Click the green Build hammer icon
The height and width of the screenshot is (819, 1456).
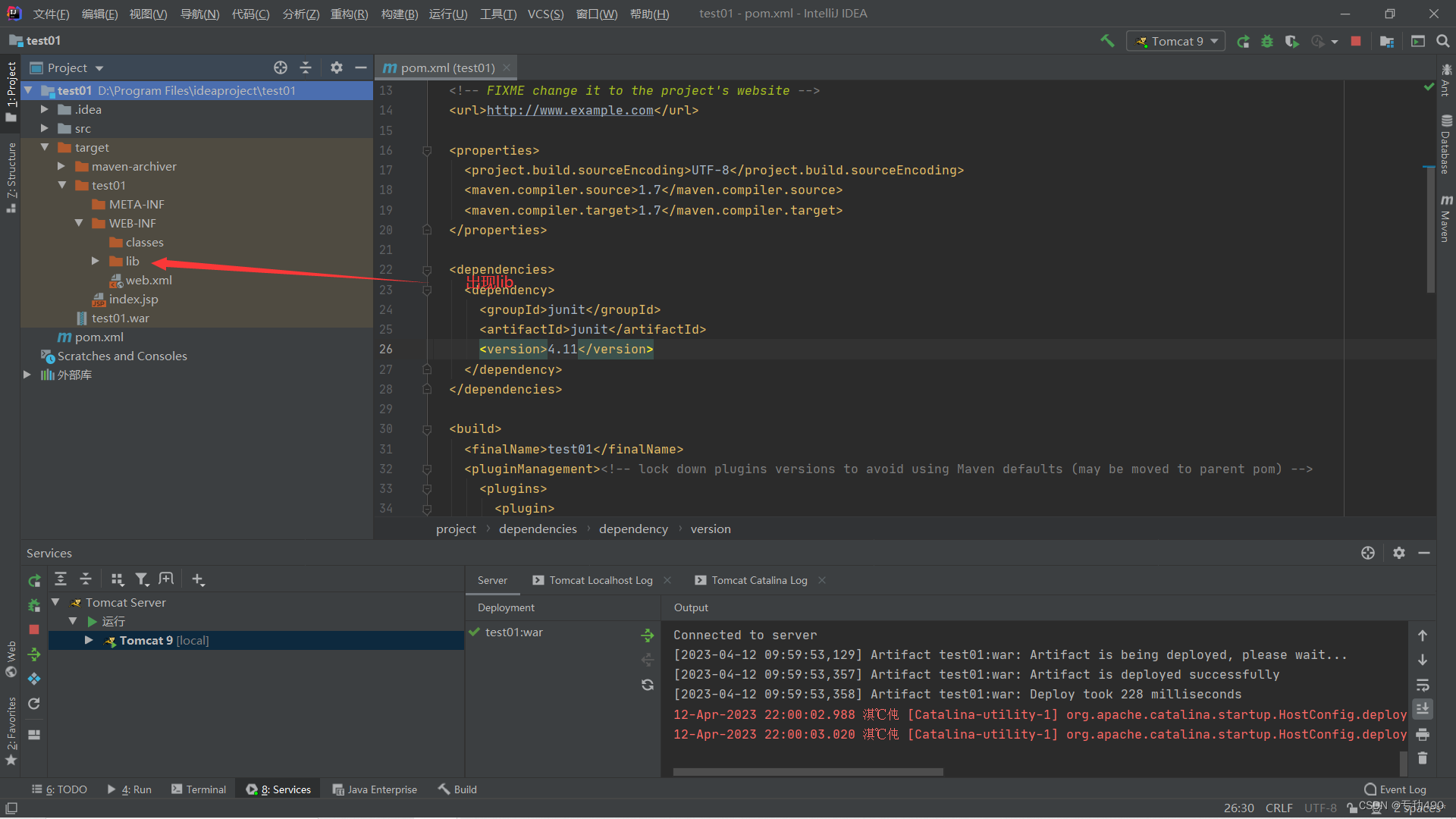coord(1107,41)
